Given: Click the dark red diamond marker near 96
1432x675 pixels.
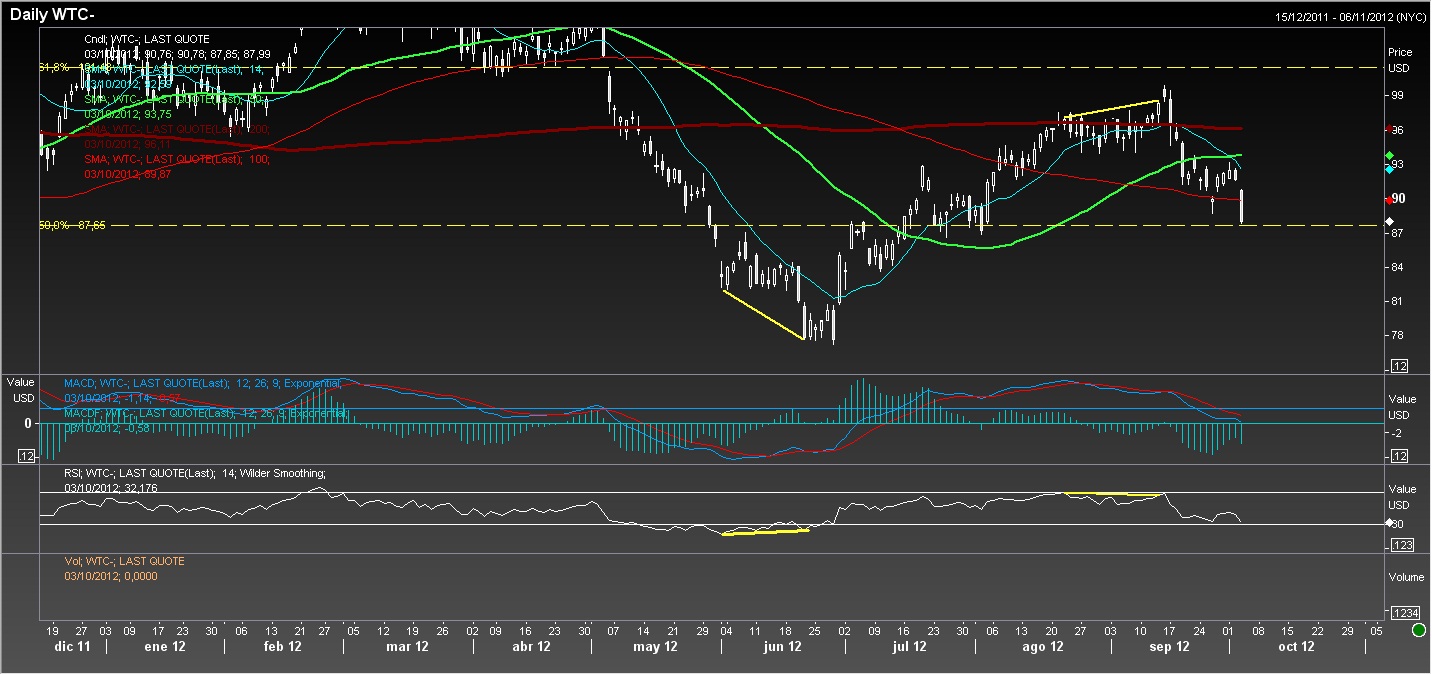Looking at the screenshot, I should pyautogui.click(x=1389, y=129).
